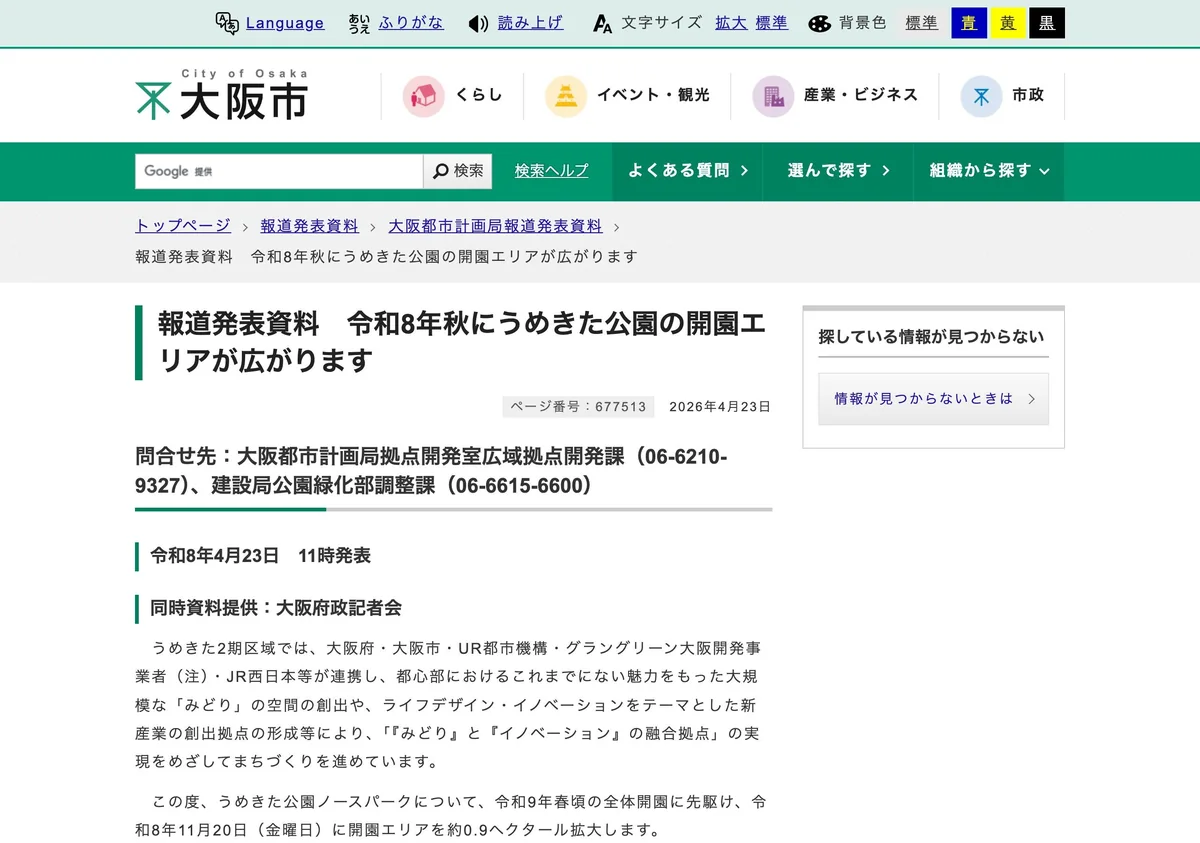Screen dimensions: 1200x843
Task: Click the Language translation icon
Action: point(227,23)
